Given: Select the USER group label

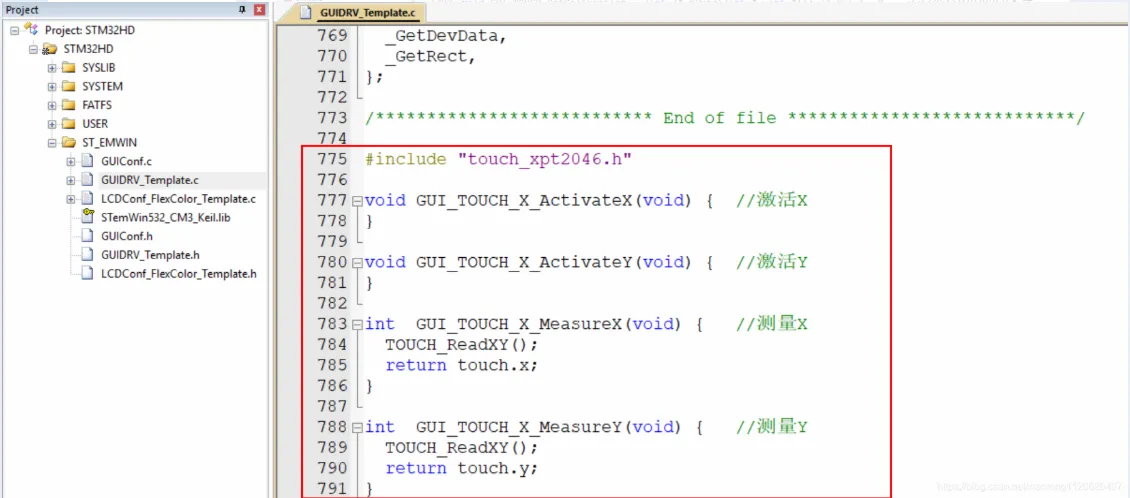Looking at the screenshot, I should tap(95, 124).
